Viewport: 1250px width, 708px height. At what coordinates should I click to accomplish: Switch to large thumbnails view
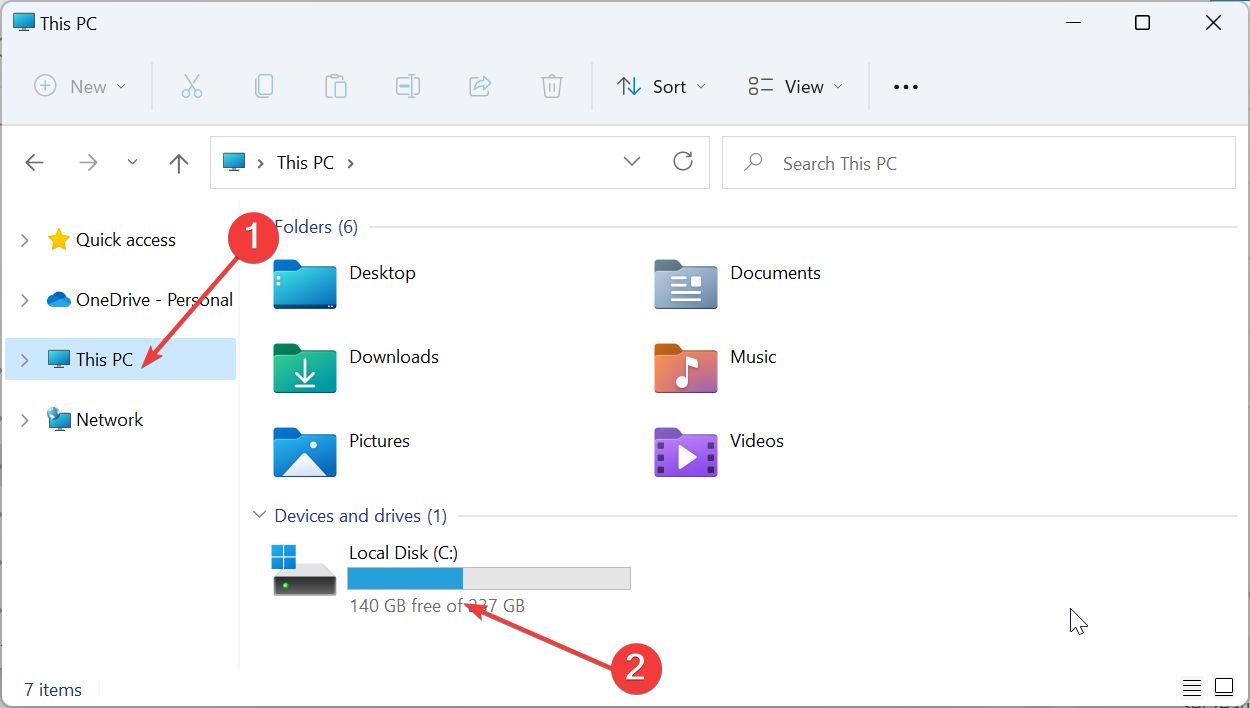tap(1223, 687)
